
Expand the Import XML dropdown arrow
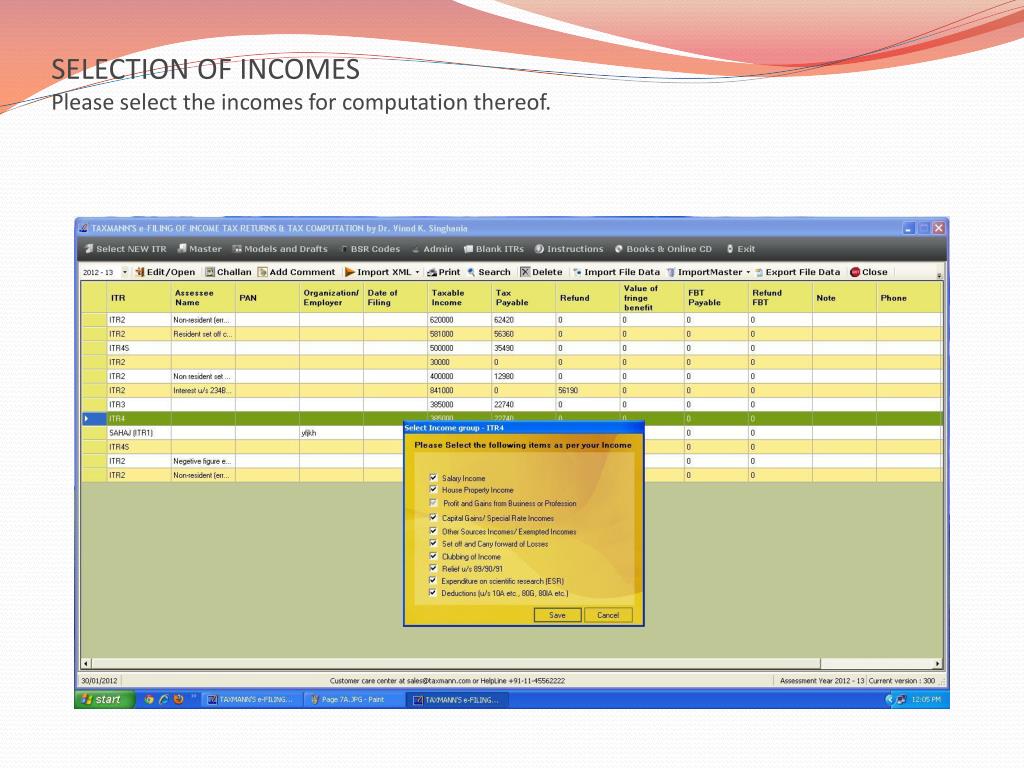pos(417,272)
